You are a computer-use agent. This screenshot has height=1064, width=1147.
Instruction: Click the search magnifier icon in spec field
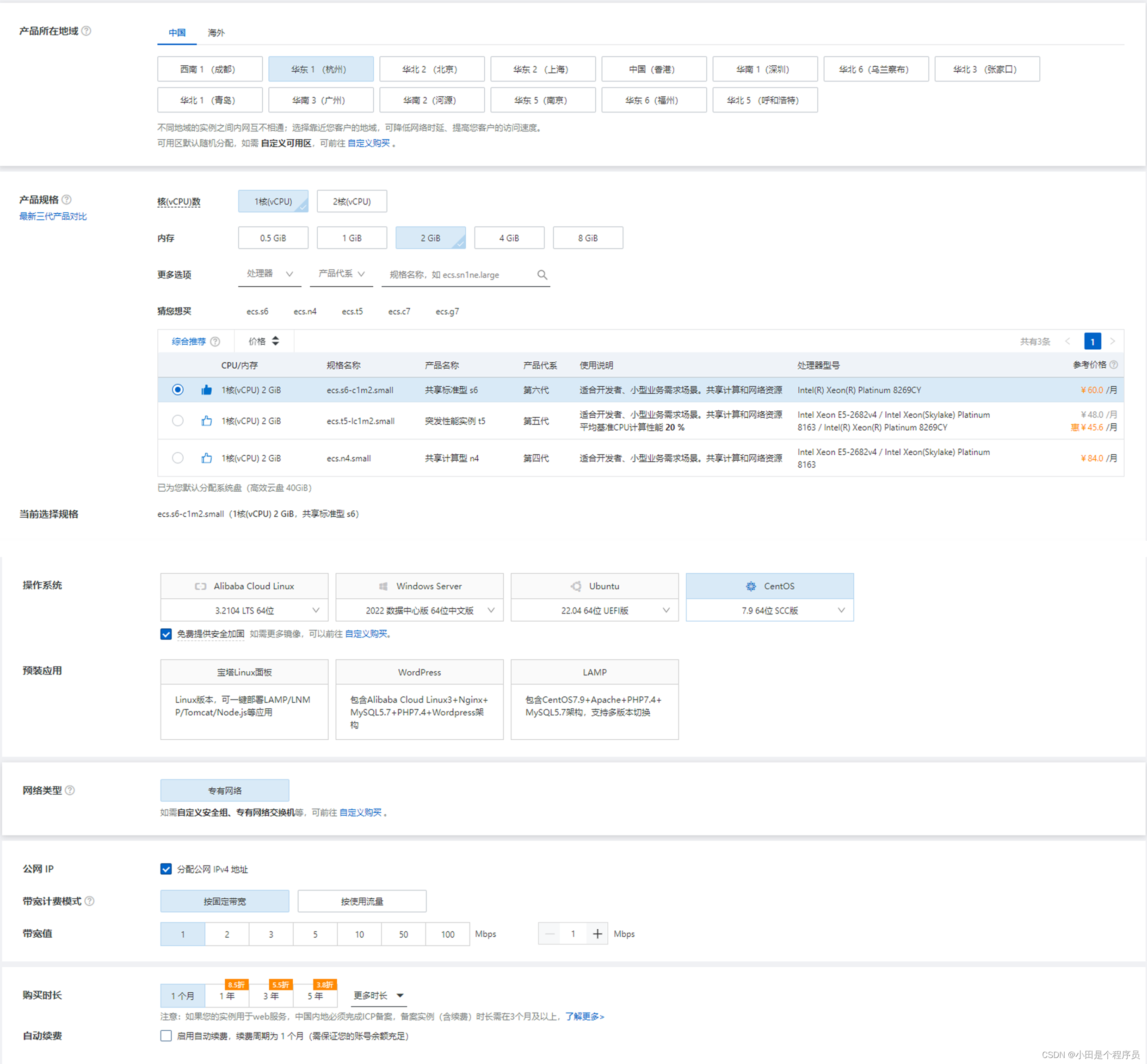tap(542, 275)
